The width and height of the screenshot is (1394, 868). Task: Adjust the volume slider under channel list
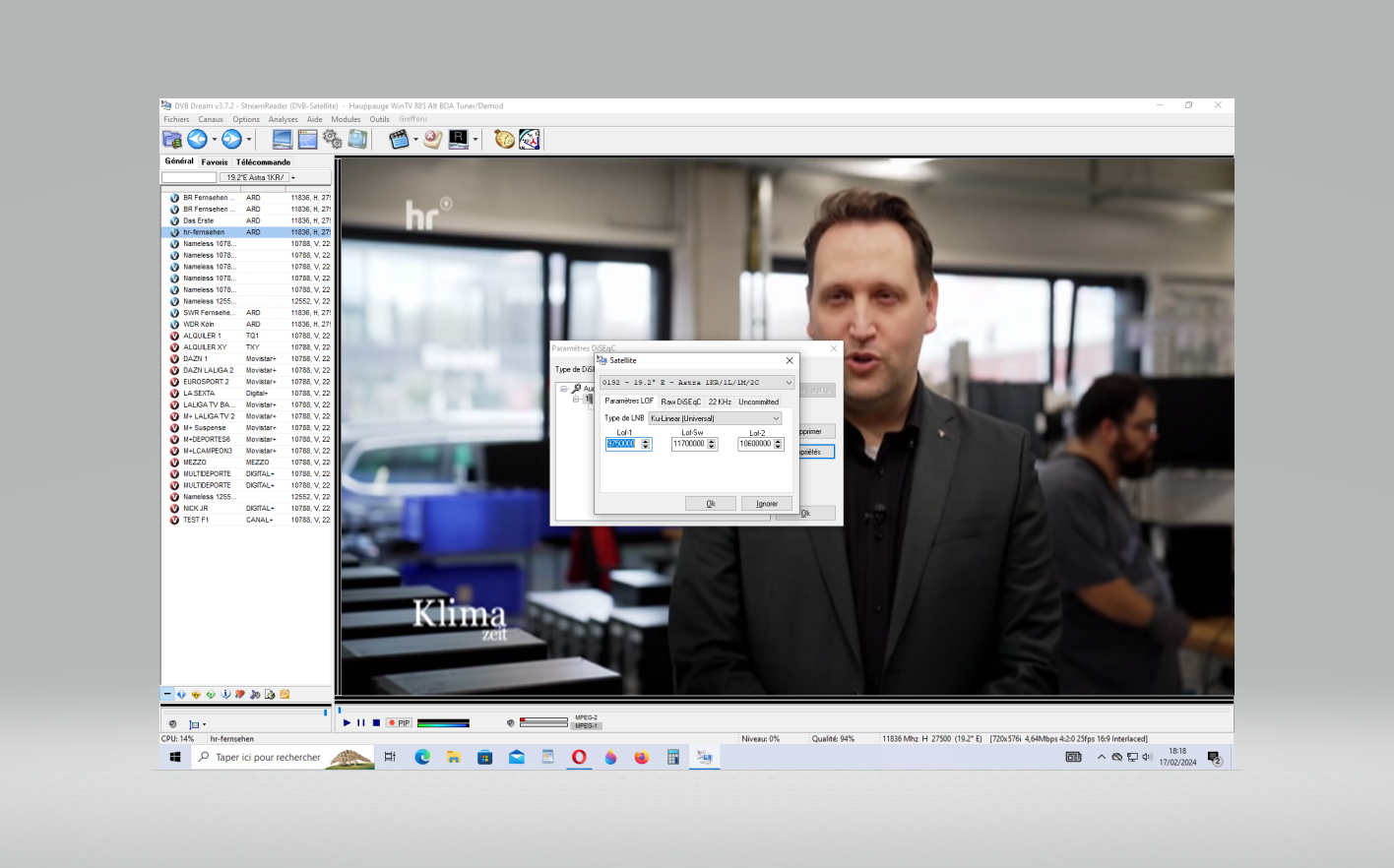tap(244, 713)
